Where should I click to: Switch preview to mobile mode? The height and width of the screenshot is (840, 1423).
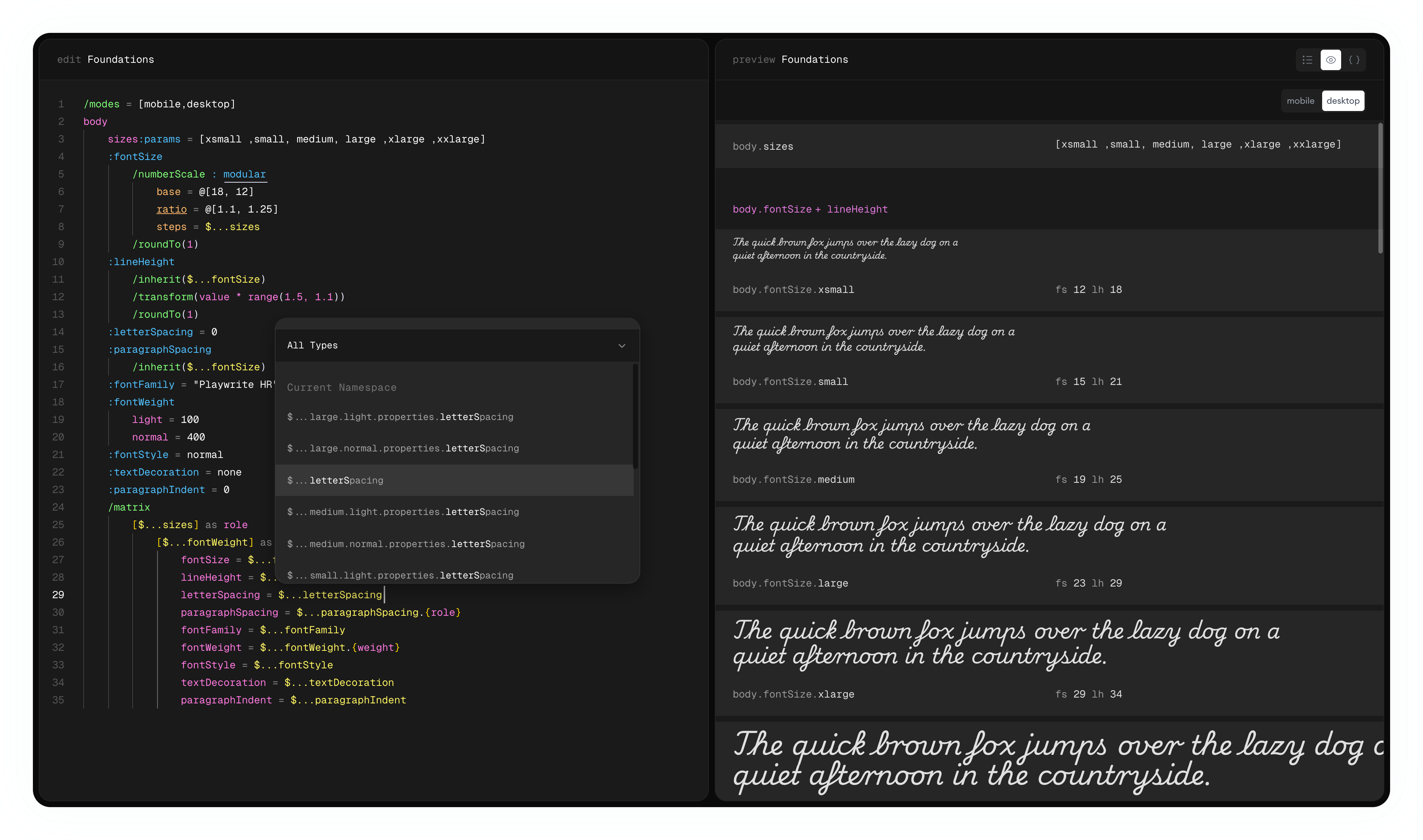tap(1301, 100)
